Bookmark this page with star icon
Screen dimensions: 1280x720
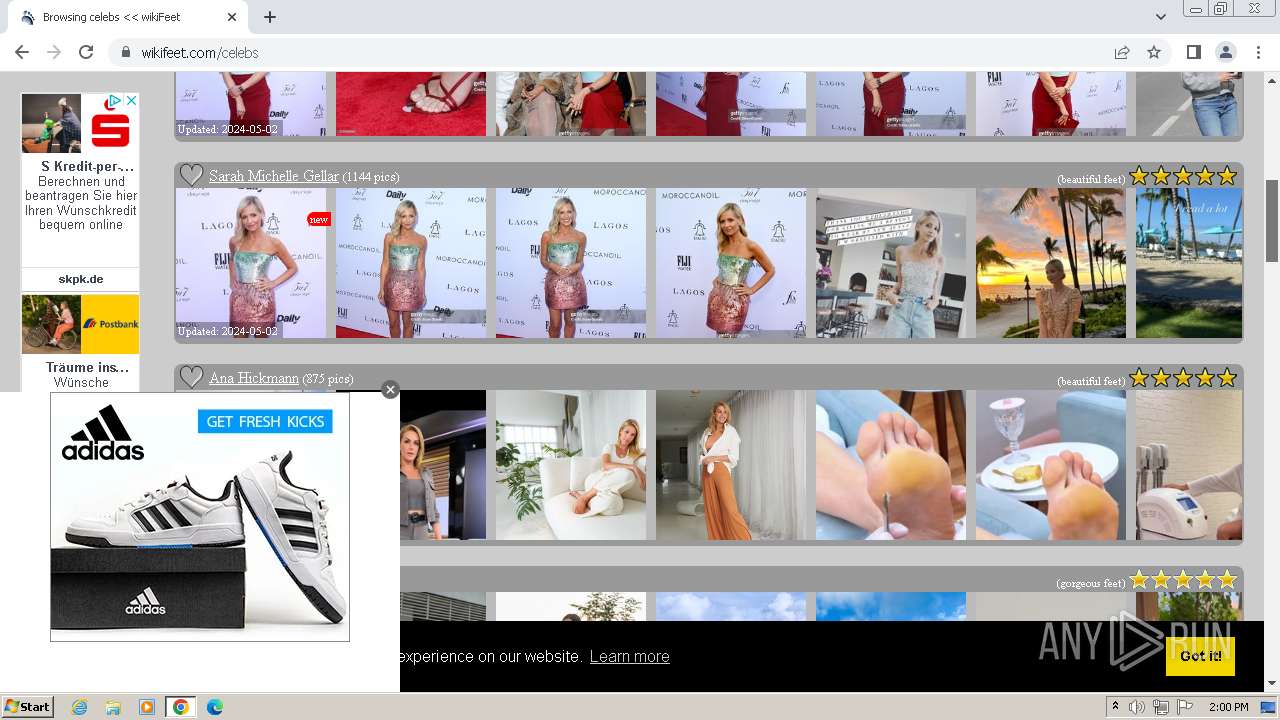point(1154,52)
